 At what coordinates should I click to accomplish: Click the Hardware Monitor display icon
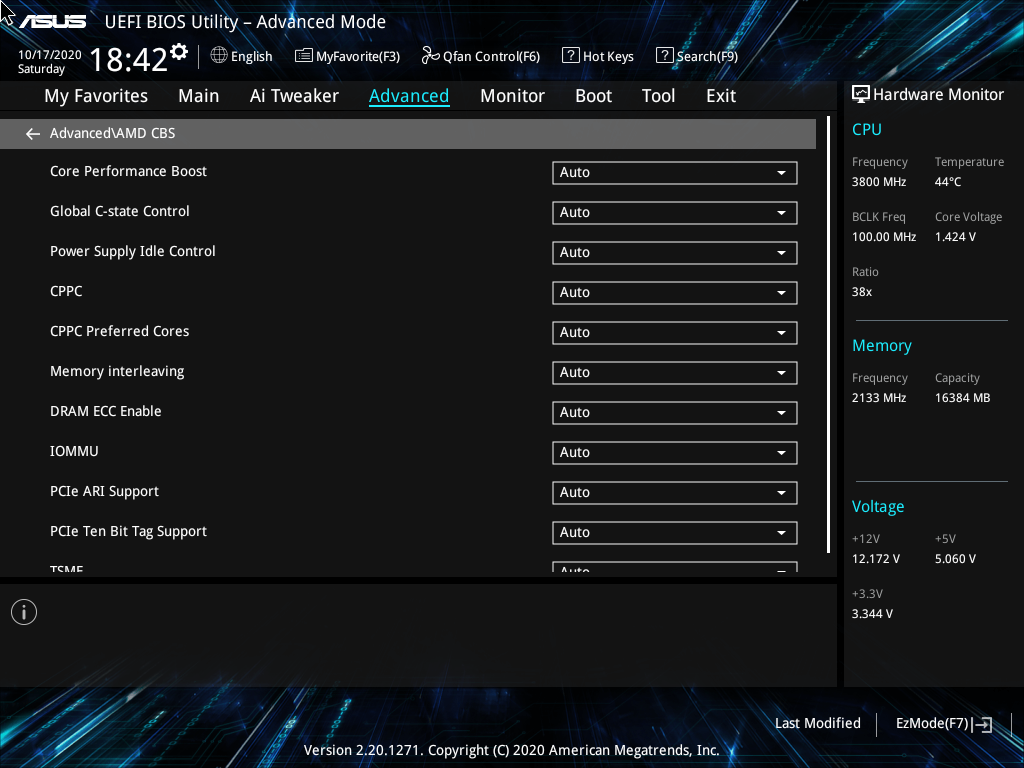point(861,95)
